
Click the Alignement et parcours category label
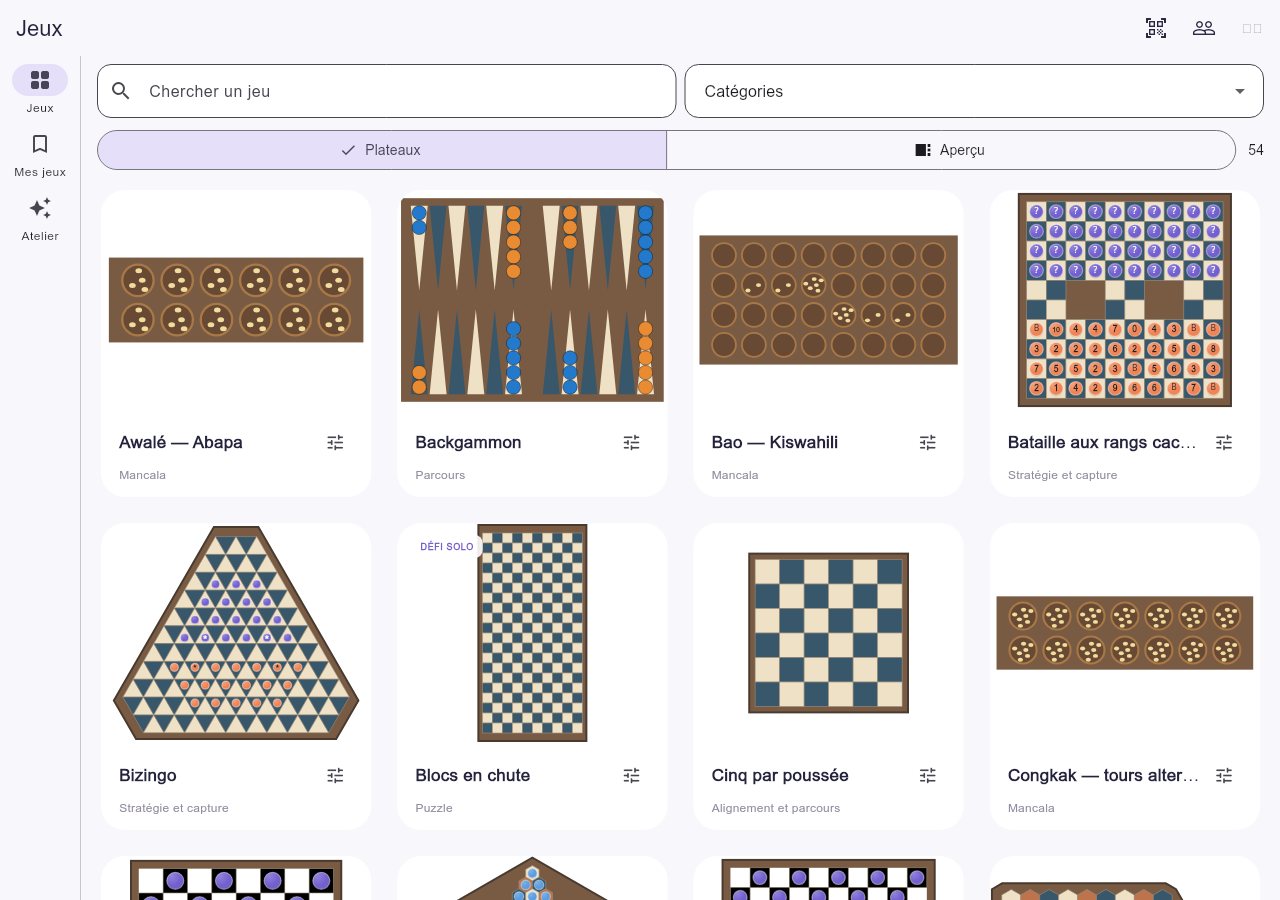pyautogui.click(x=776, y=808)
